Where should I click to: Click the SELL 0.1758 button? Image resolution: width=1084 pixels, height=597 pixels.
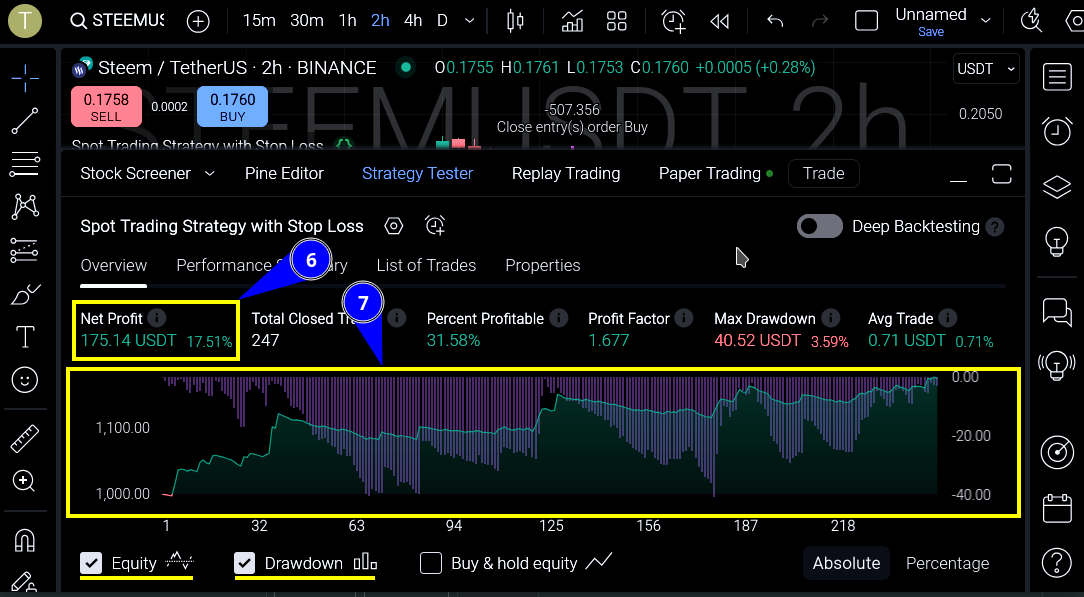pos(106,107)
